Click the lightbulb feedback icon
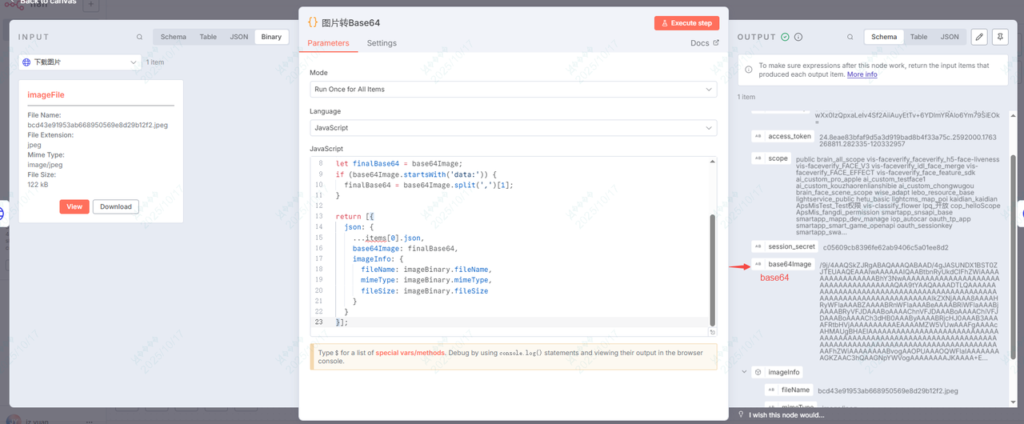Viewport: 1024px width, 424px height. (x=739, y=414)
